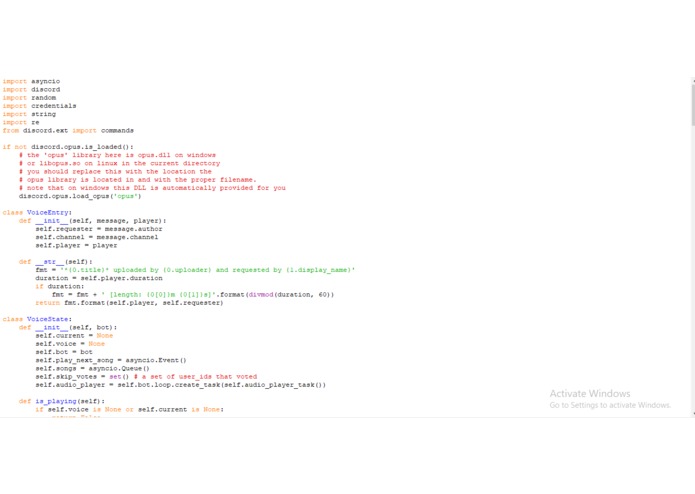Click "self.skip_votes = set()" line
Screen dimensions: 695x494
tap(146, 377)
